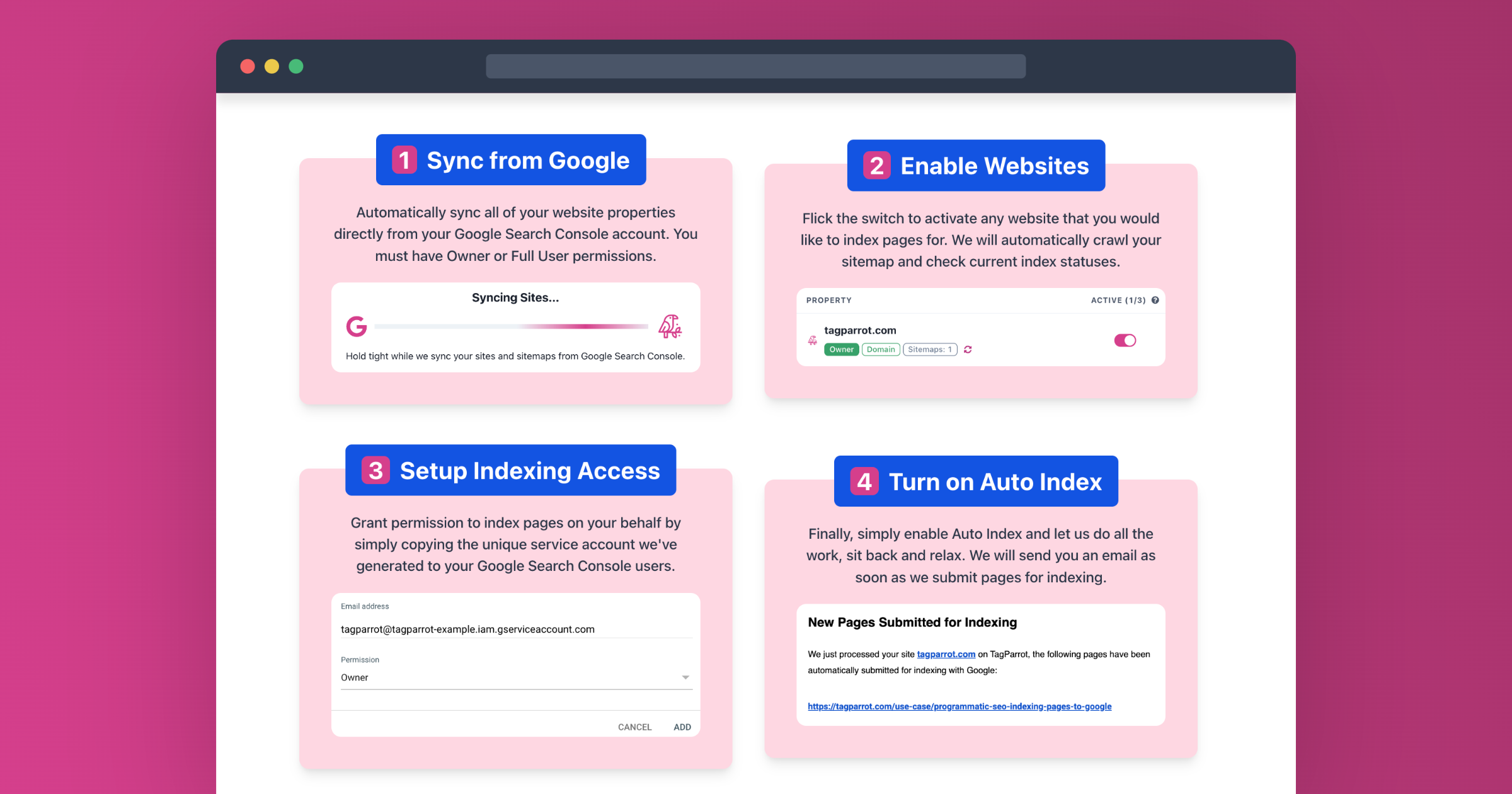Click the Permission dropdown arrow
Image resolution: width=1512 pixels, height=794 pixels.
[x=685, y=677]
